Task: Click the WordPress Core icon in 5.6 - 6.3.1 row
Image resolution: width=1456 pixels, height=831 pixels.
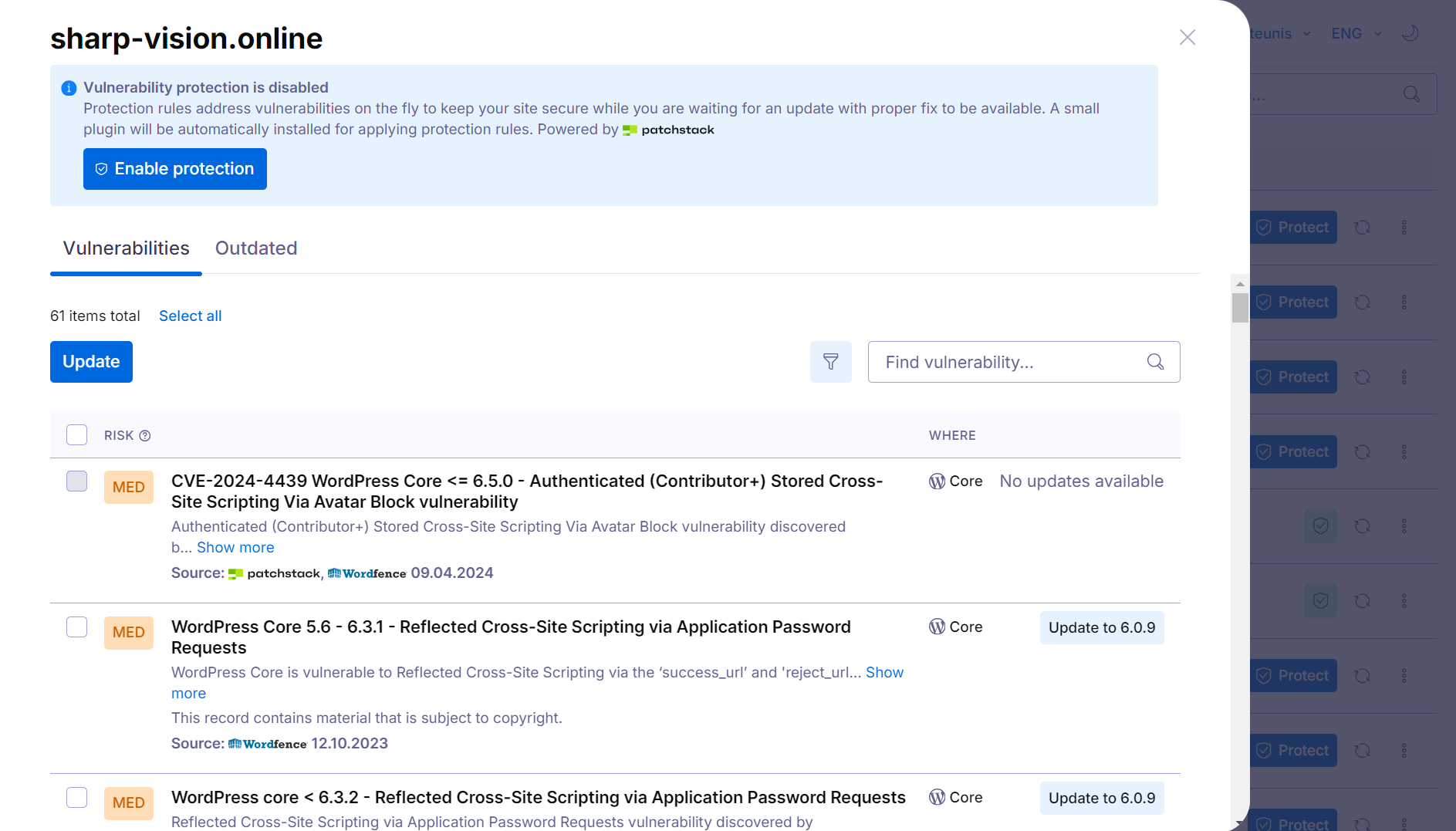Action: tap(937, 627)
